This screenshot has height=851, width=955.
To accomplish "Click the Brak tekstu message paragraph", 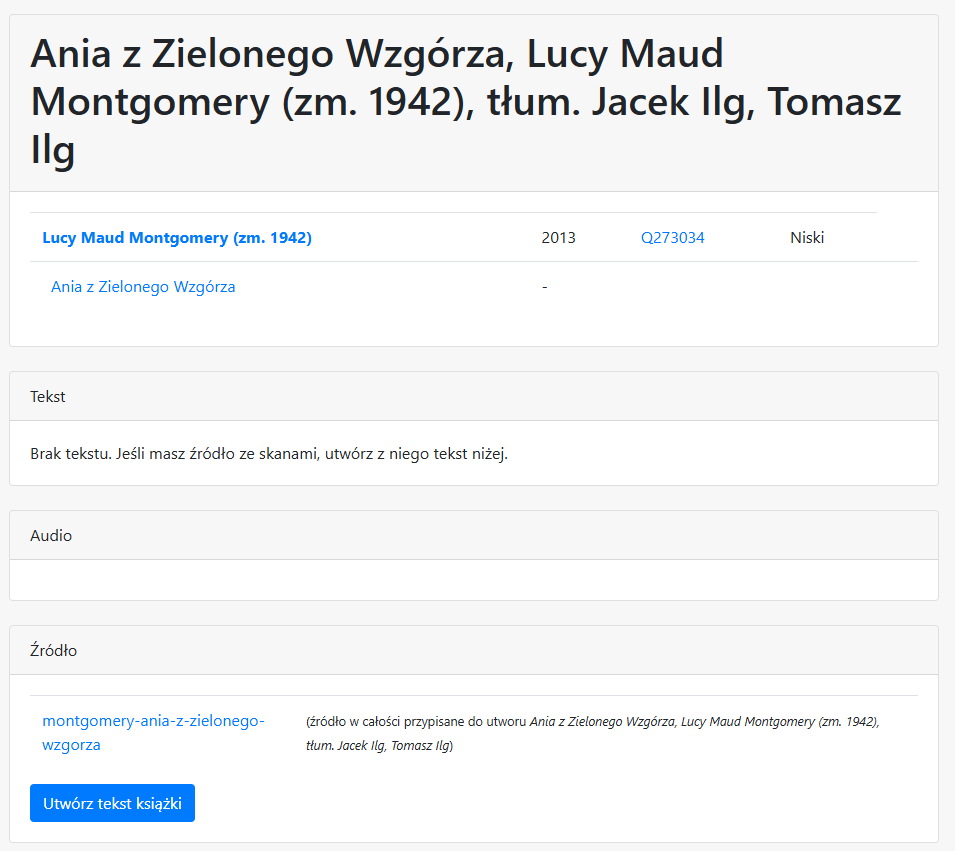I will tap(269, 454).
